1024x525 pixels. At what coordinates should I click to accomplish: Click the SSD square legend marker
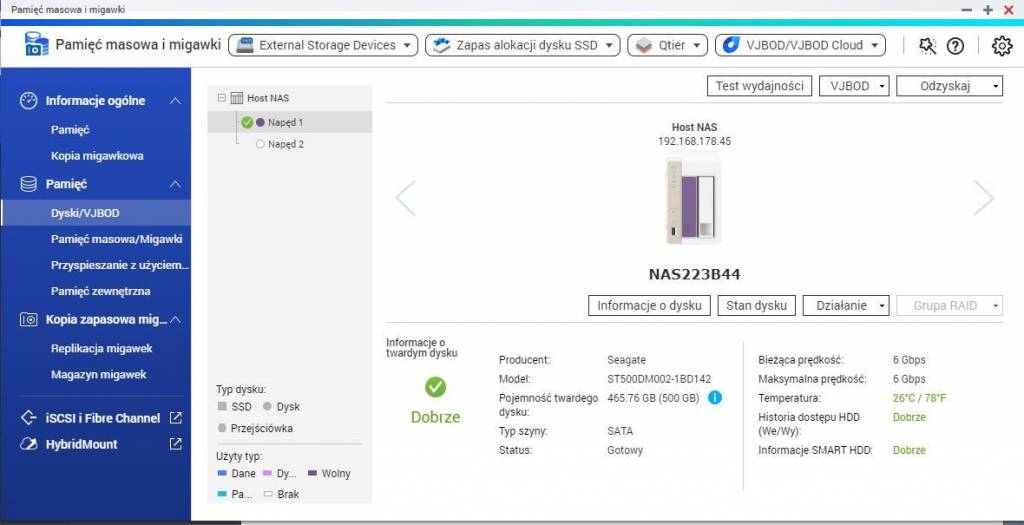click(222, 406)
